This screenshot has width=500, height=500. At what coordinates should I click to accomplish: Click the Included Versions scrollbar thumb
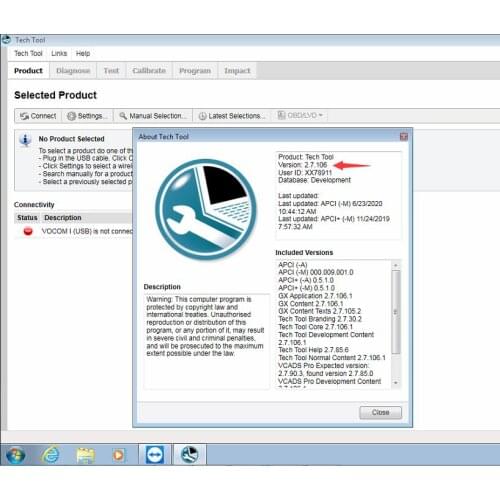pos(396,312)
